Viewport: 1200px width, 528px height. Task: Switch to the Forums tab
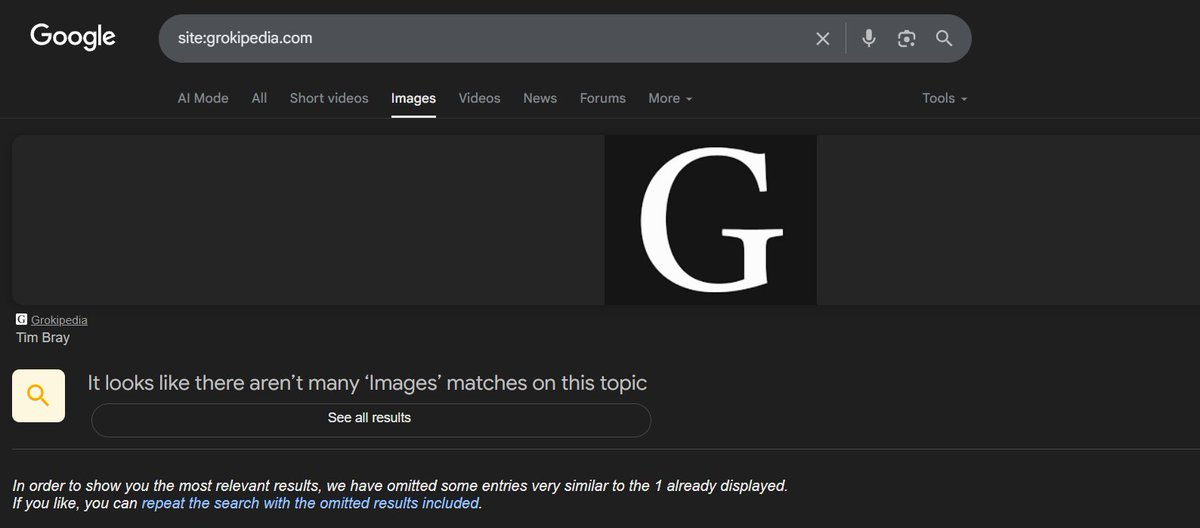603,98
